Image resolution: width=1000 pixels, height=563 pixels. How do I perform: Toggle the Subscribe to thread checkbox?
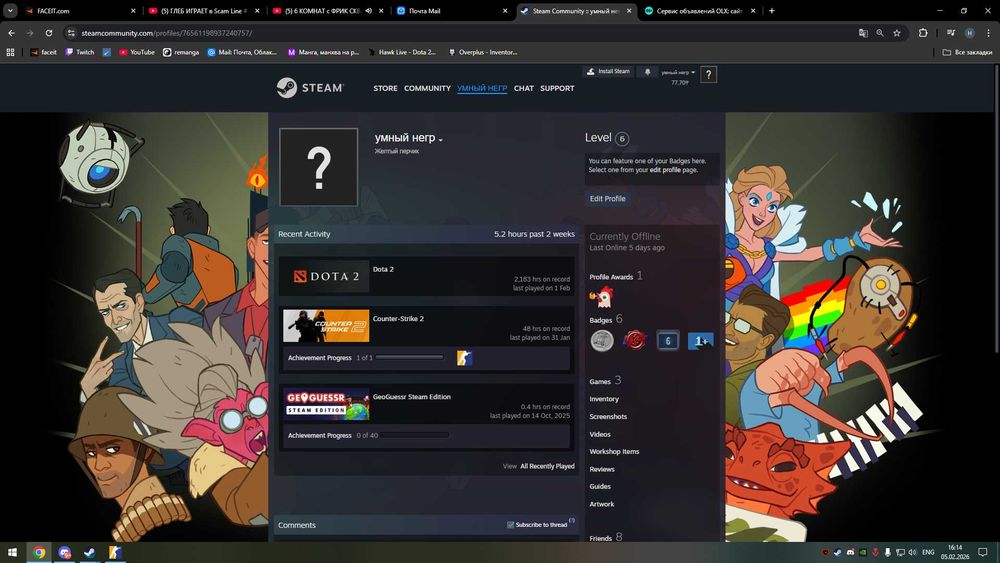(x=510, y=525)
